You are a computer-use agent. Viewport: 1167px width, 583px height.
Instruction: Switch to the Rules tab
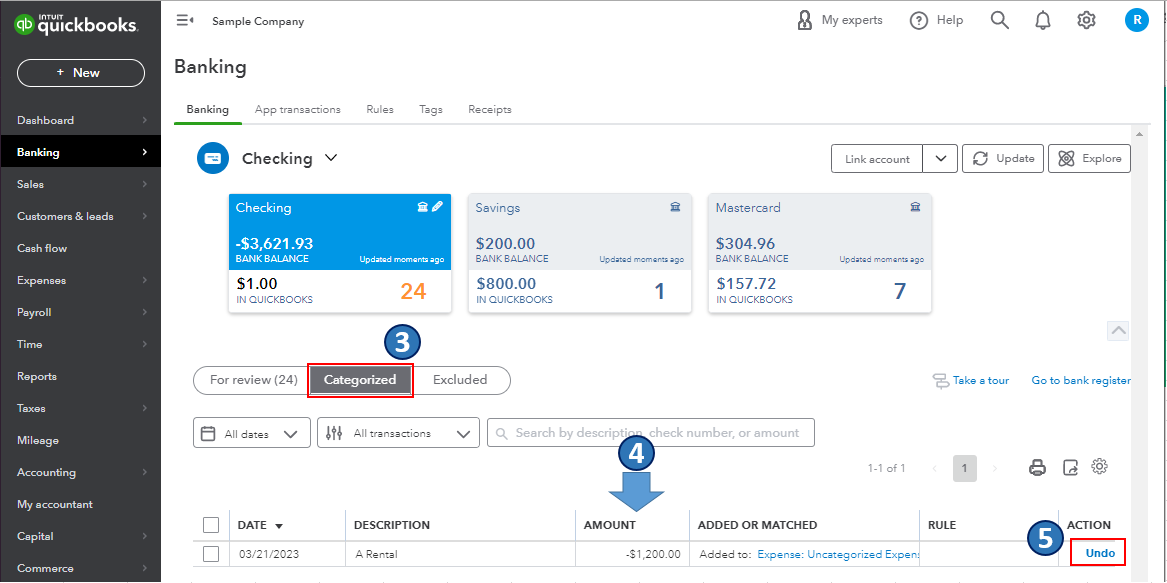(x=379, y=109)
